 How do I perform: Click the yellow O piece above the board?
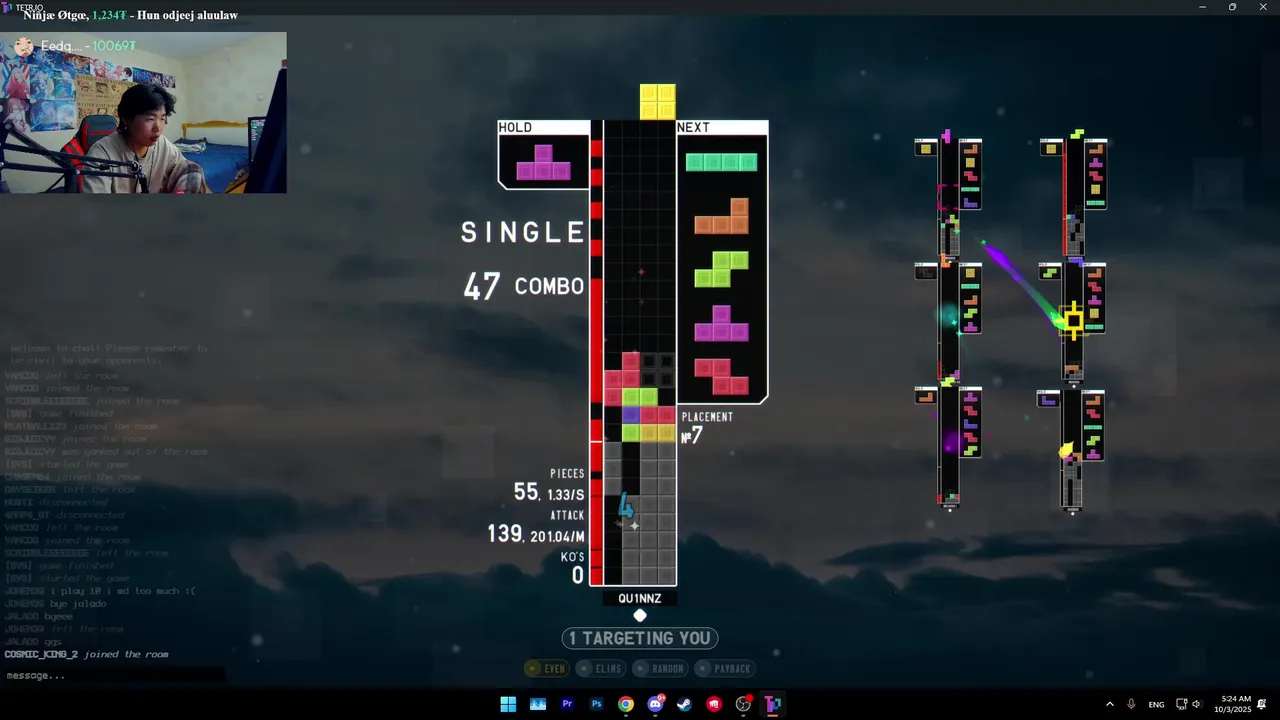pos(658,102)
